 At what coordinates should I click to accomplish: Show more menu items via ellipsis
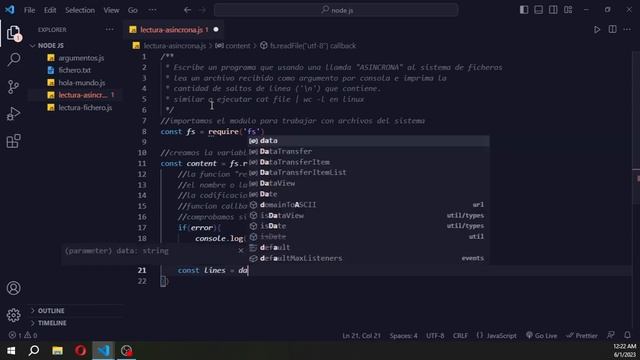click(x=152, y=10)
